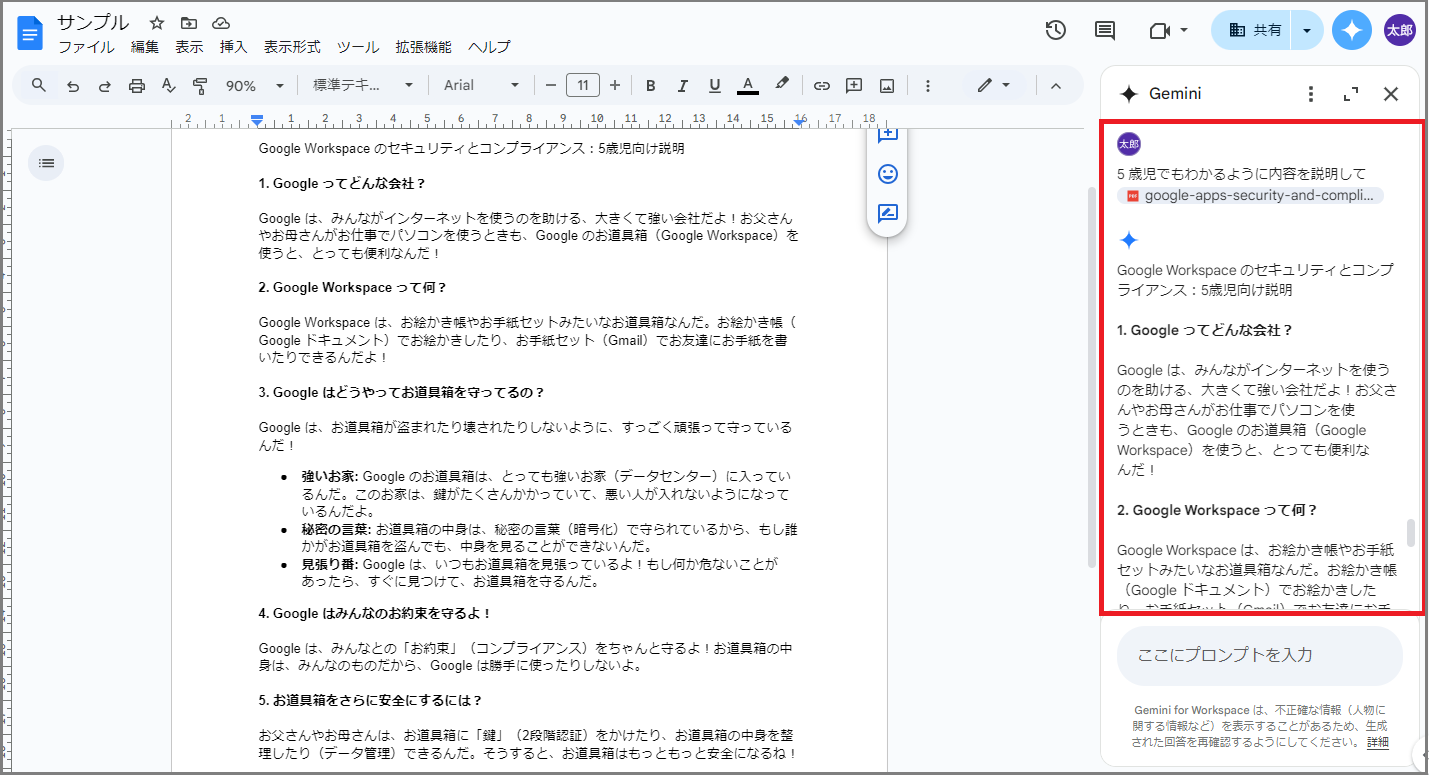Image resolution: width=1429 pixels, height=775 pixels.
Task: Open the ツール menu
Action: click(x=358, y=47)
